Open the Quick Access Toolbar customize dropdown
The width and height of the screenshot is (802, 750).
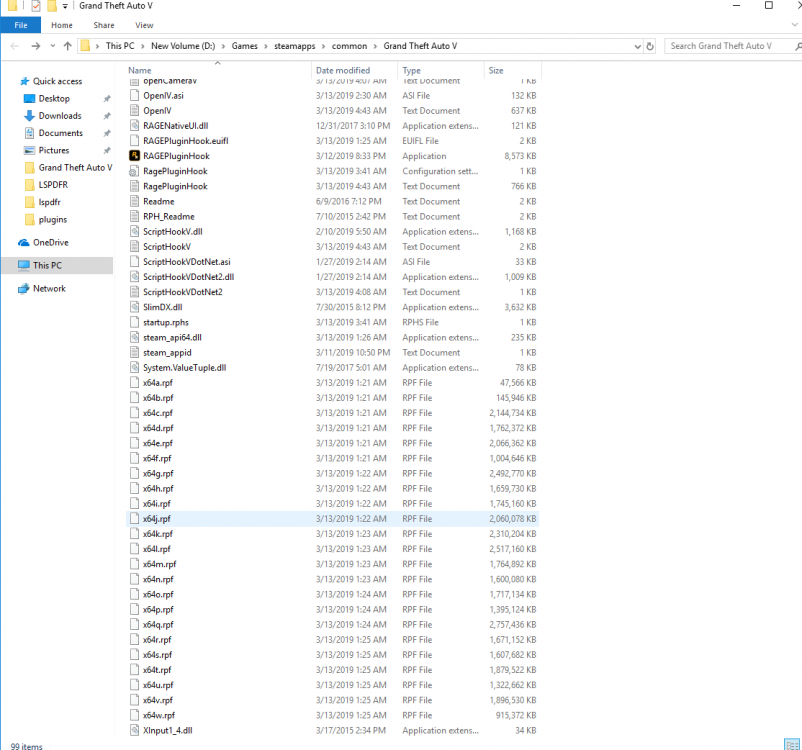(x=65, y=6)
